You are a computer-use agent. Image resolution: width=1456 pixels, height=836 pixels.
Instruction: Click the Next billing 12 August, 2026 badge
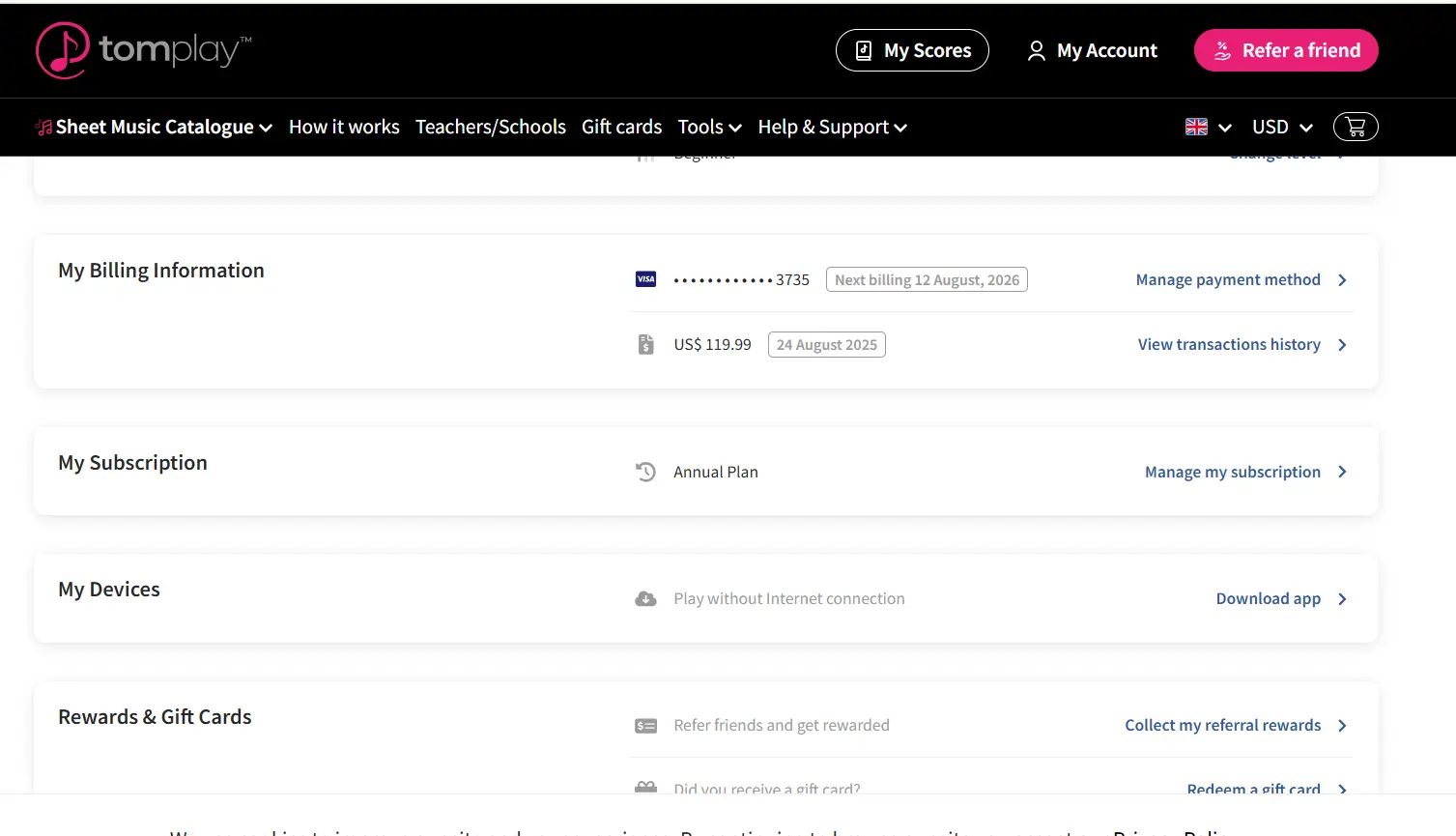click(x=927, y=279)
